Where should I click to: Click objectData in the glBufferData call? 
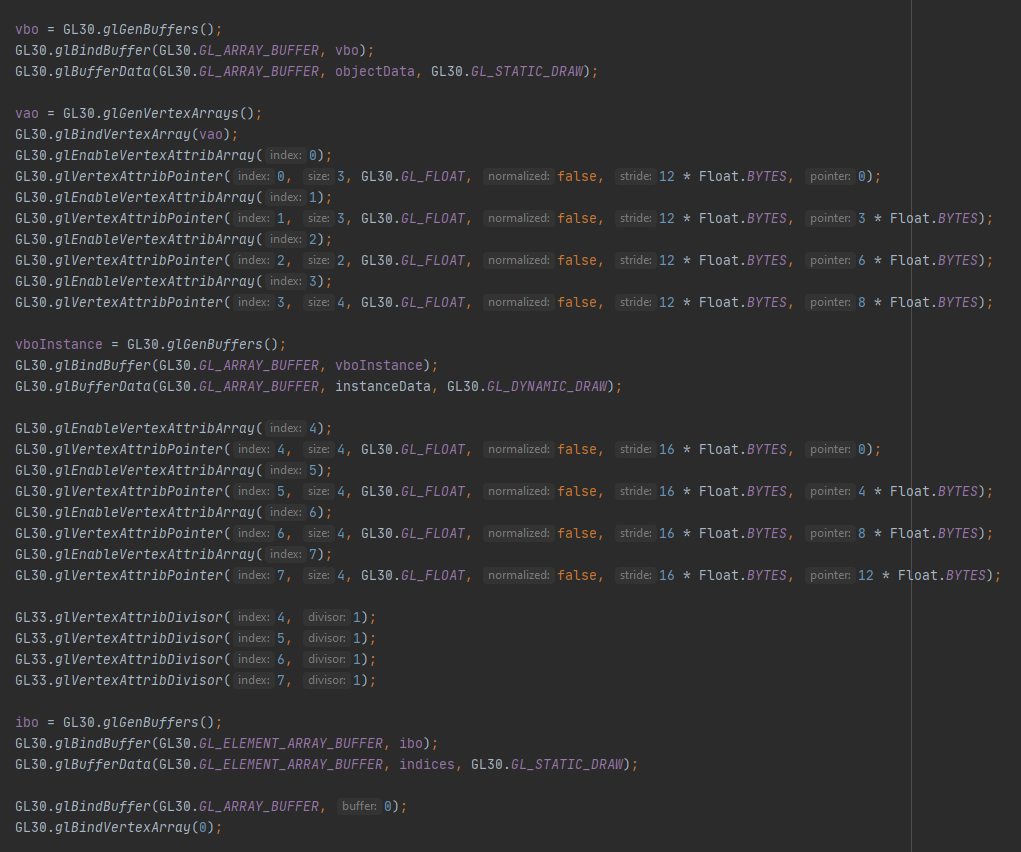[374, 71]
